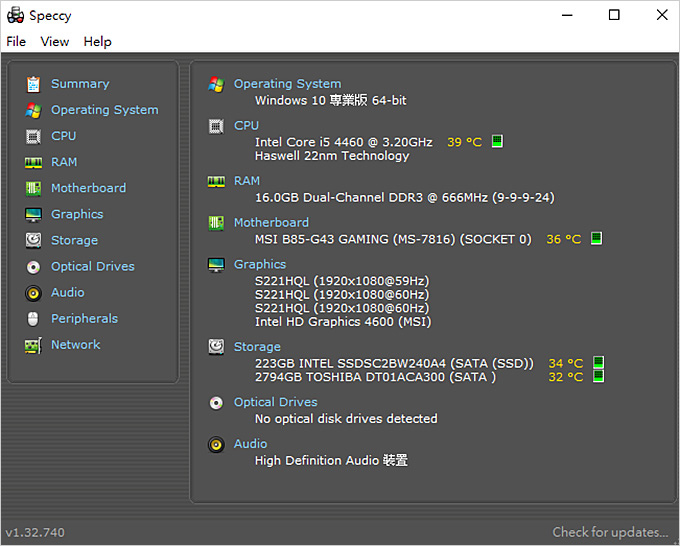The width and height of the screenshot is (680, 546).
Task: Click the Intel SSD temperature indicator beside 34 °C
Action: (x=598, y=362)
